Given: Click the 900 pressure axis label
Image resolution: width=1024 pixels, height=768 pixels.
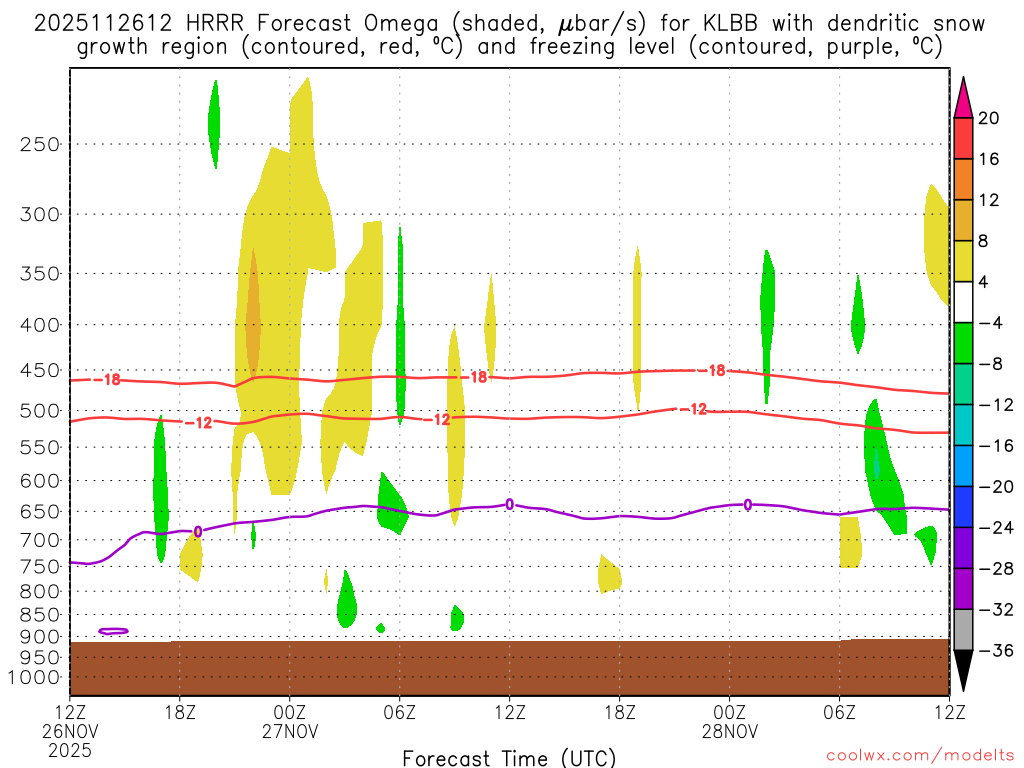Looking at the screenshot, I should 40,637.
